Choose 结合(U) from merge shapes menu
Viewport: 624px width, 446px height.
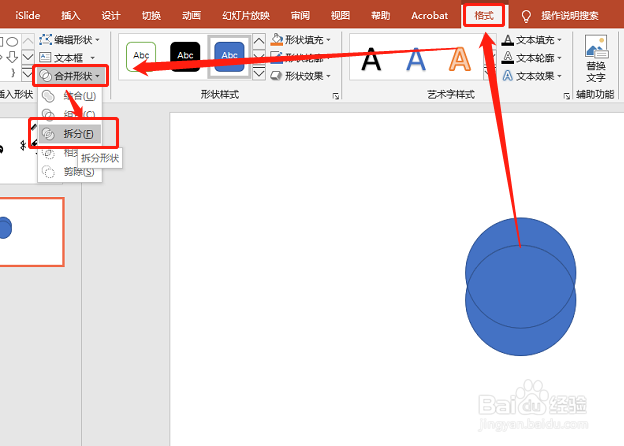tap(70, 96)
